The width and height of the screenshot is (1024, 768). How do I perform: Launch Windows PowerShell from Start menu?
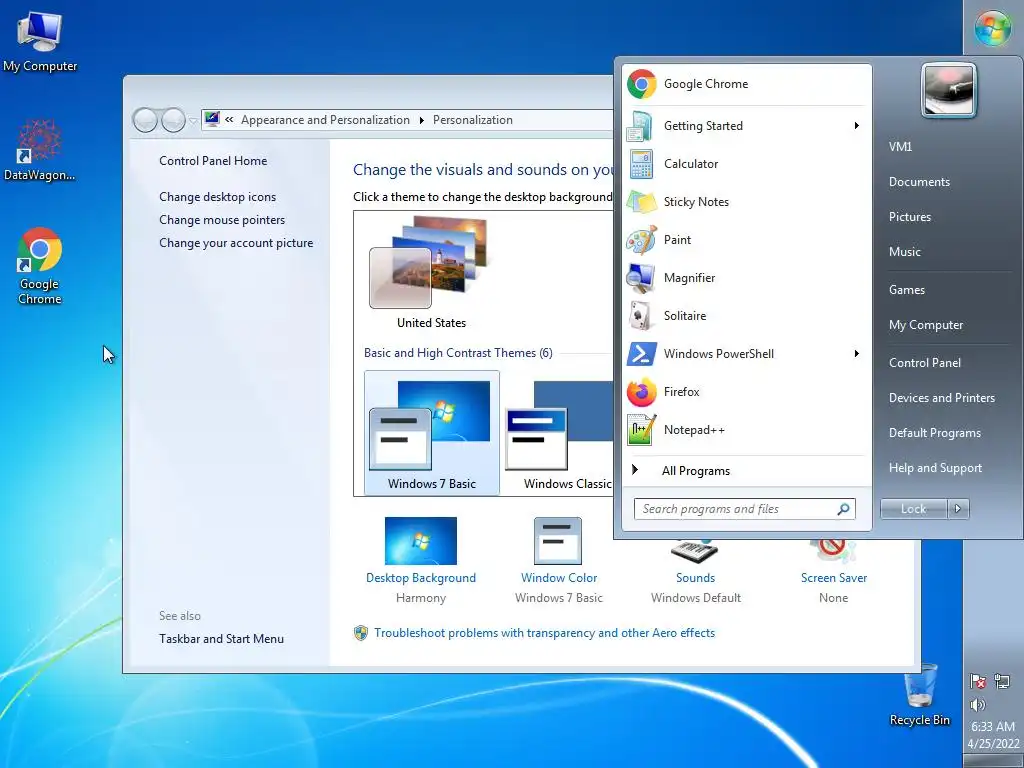pos(746,353)
